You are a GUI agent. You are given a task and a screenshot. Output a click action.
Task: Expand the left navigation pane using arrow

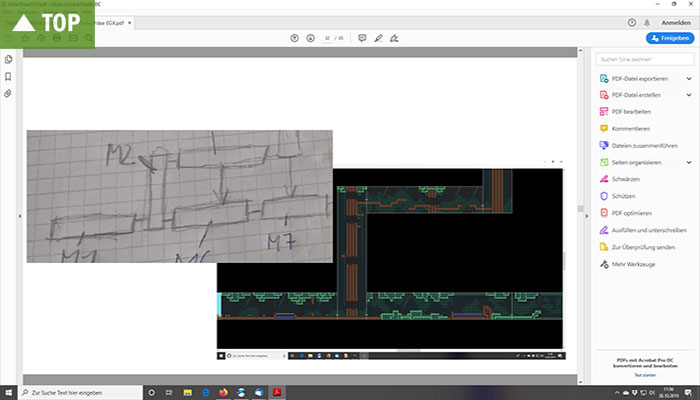[x=19, y=216]
